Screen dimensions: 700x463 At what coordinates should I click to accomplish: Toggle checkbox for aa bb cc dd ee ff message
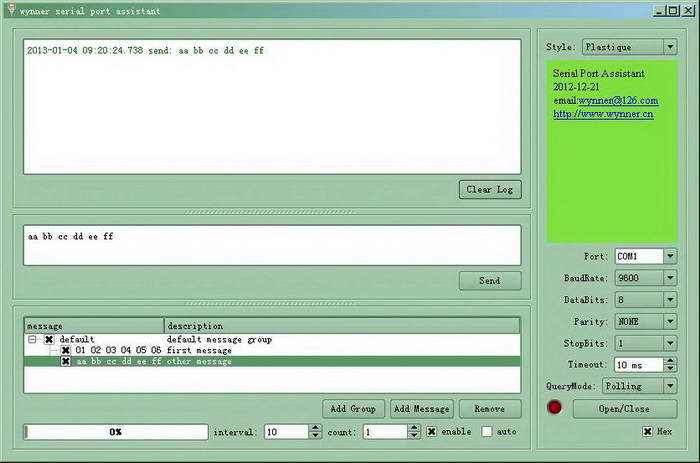pos(66,361)
